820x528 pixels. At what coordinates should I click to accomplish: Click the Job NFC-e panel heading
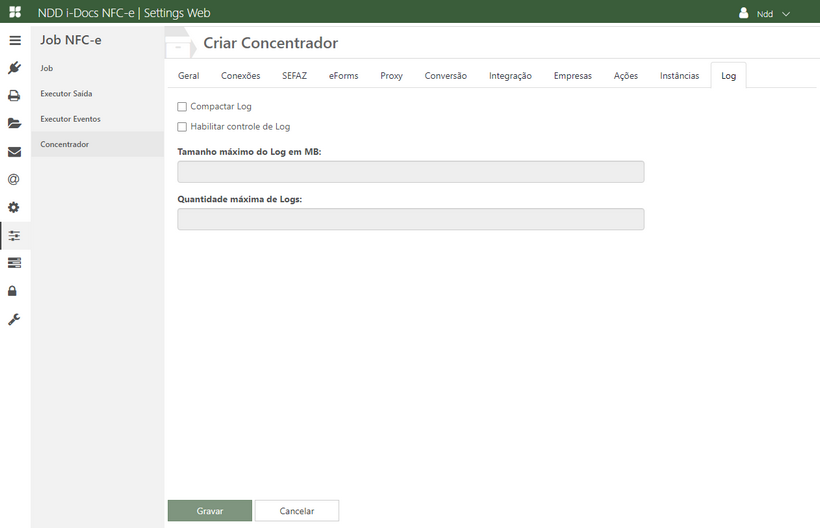pos(71,40)
